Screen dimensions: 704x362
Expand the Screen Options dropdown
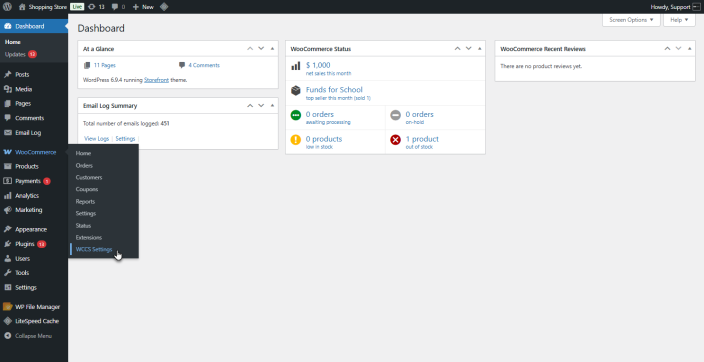(631, 20)
